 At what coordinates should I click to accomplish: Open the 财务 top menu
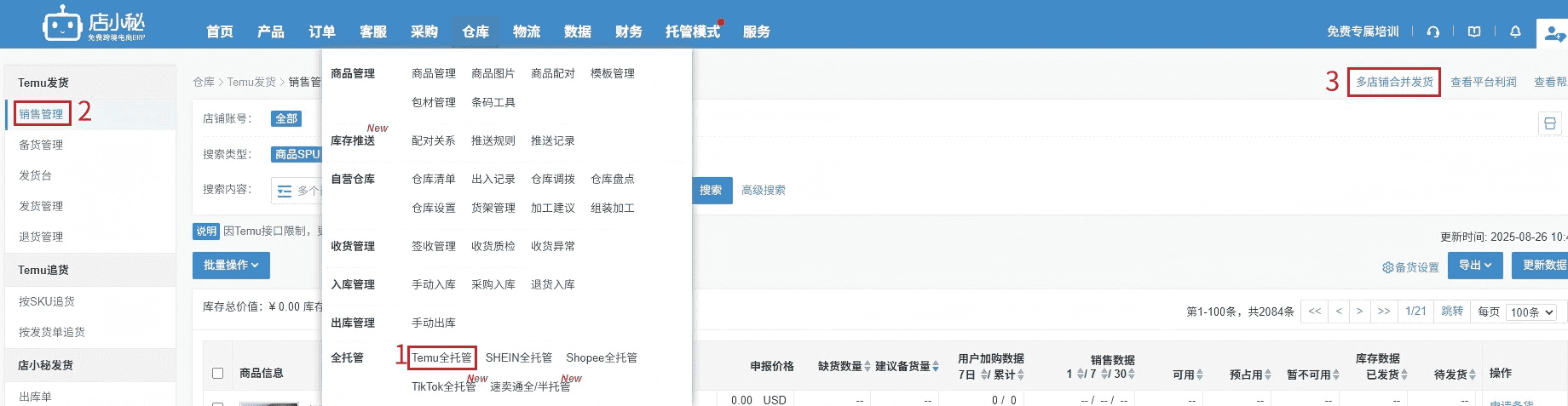tap(629, 31)
